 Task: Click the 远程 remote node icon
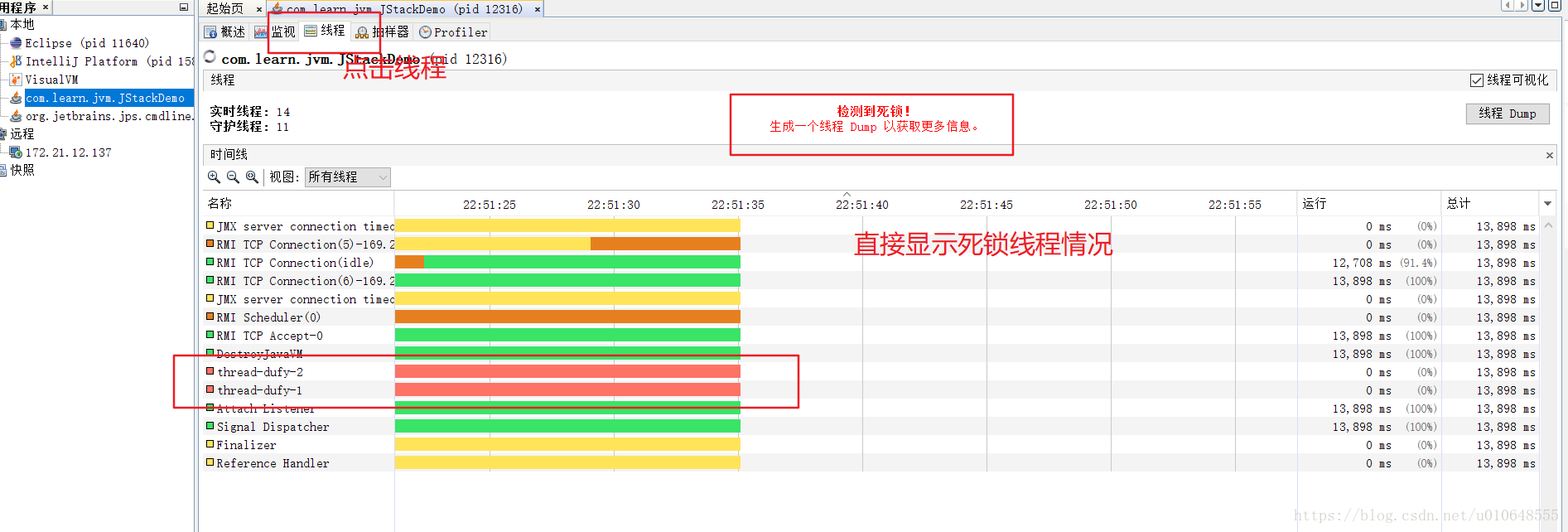3,134
